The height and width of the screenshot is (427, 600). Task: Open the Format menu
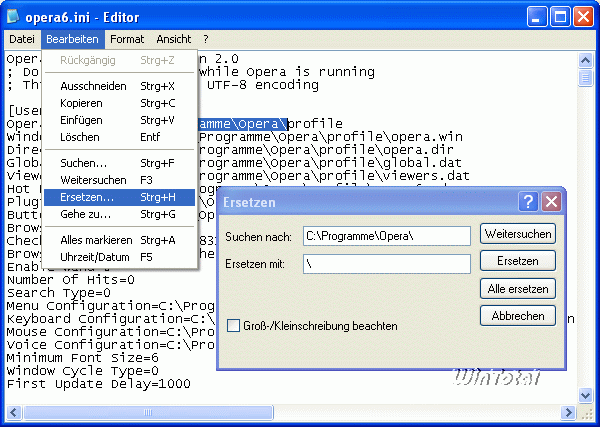tap(127, 39)
